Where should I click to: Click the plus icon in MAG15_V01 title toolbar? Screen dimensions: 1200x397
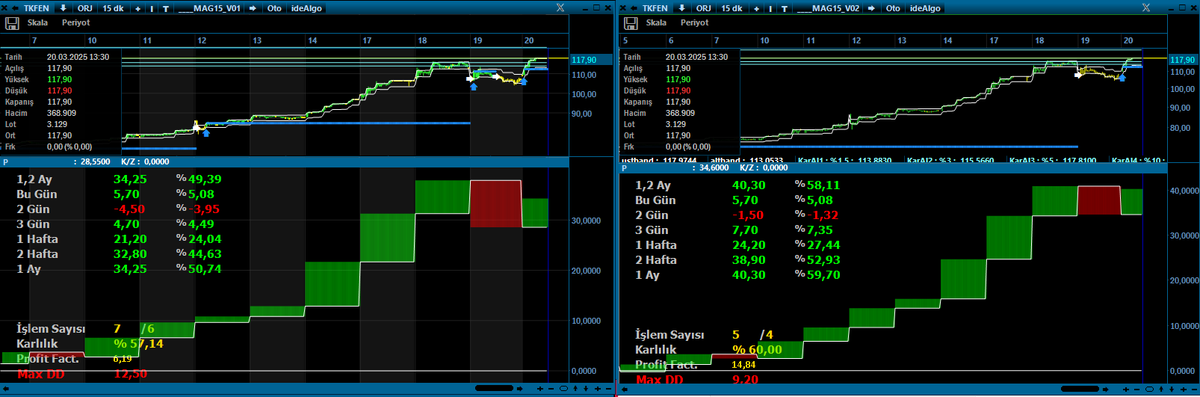coord(138,9)
